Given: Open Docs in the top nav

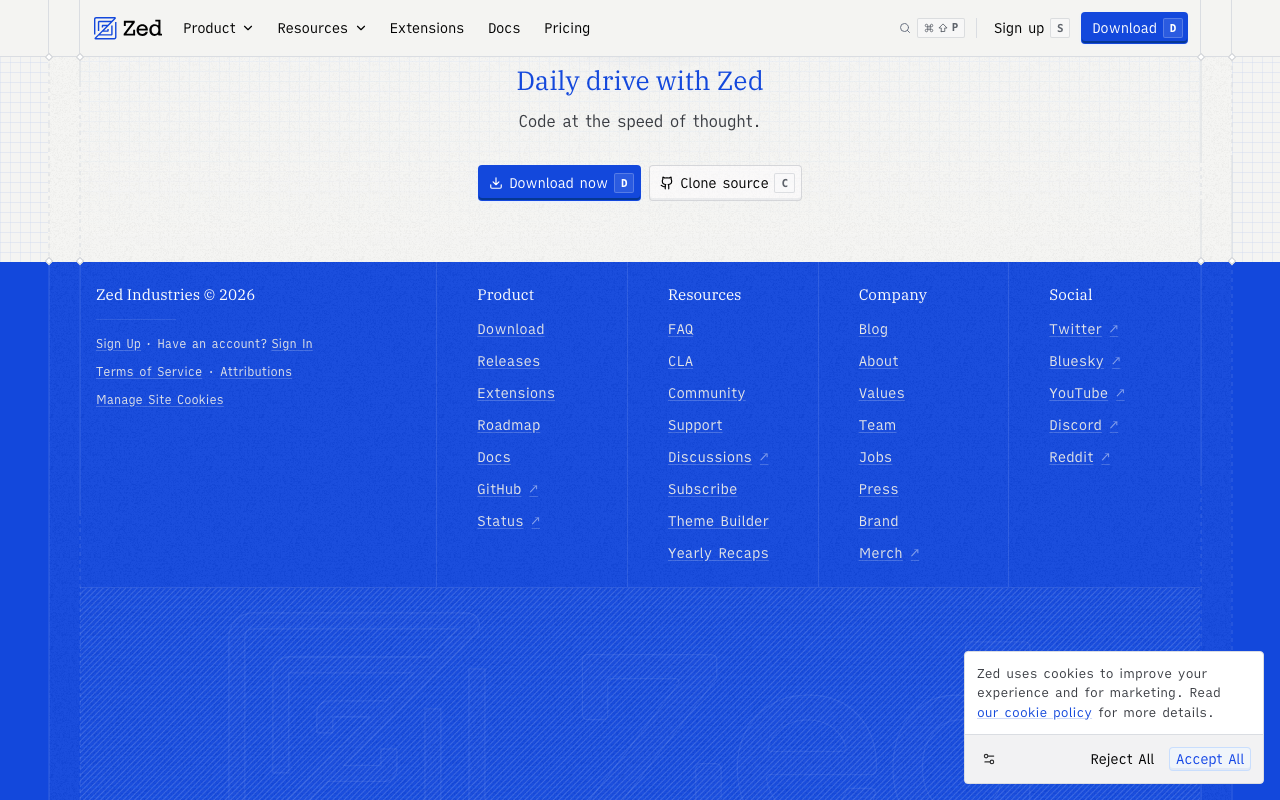Looking at the screenshot, I should coord(504,28).
